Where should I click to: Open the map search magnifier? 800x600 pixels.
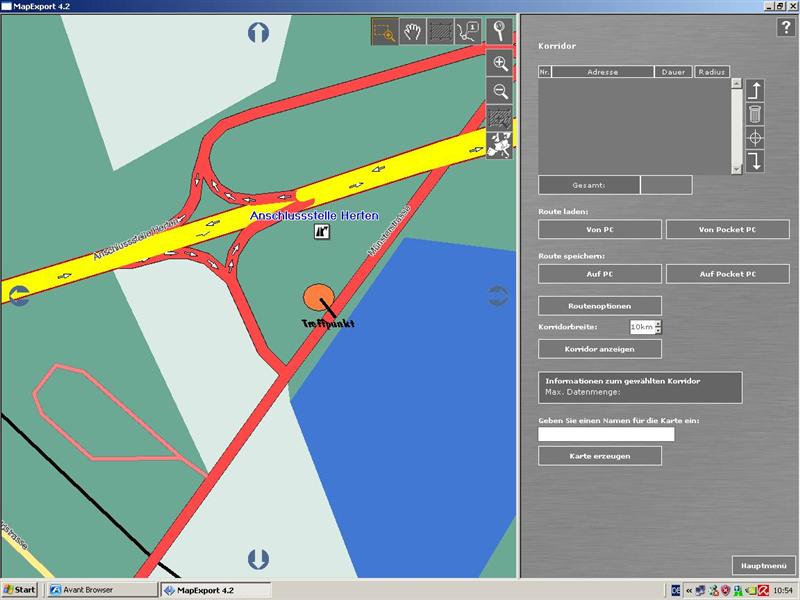500,32
